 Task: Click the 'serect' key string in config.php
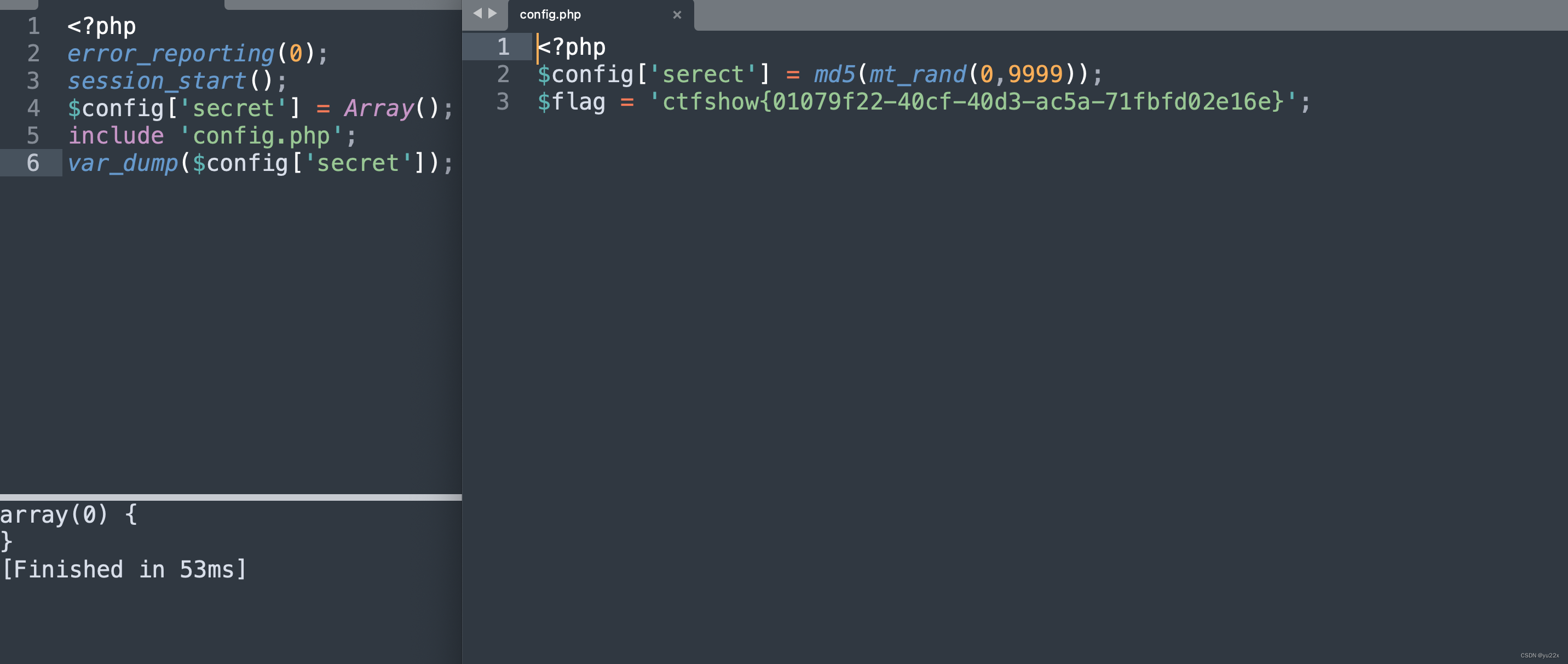coord(703,75)
